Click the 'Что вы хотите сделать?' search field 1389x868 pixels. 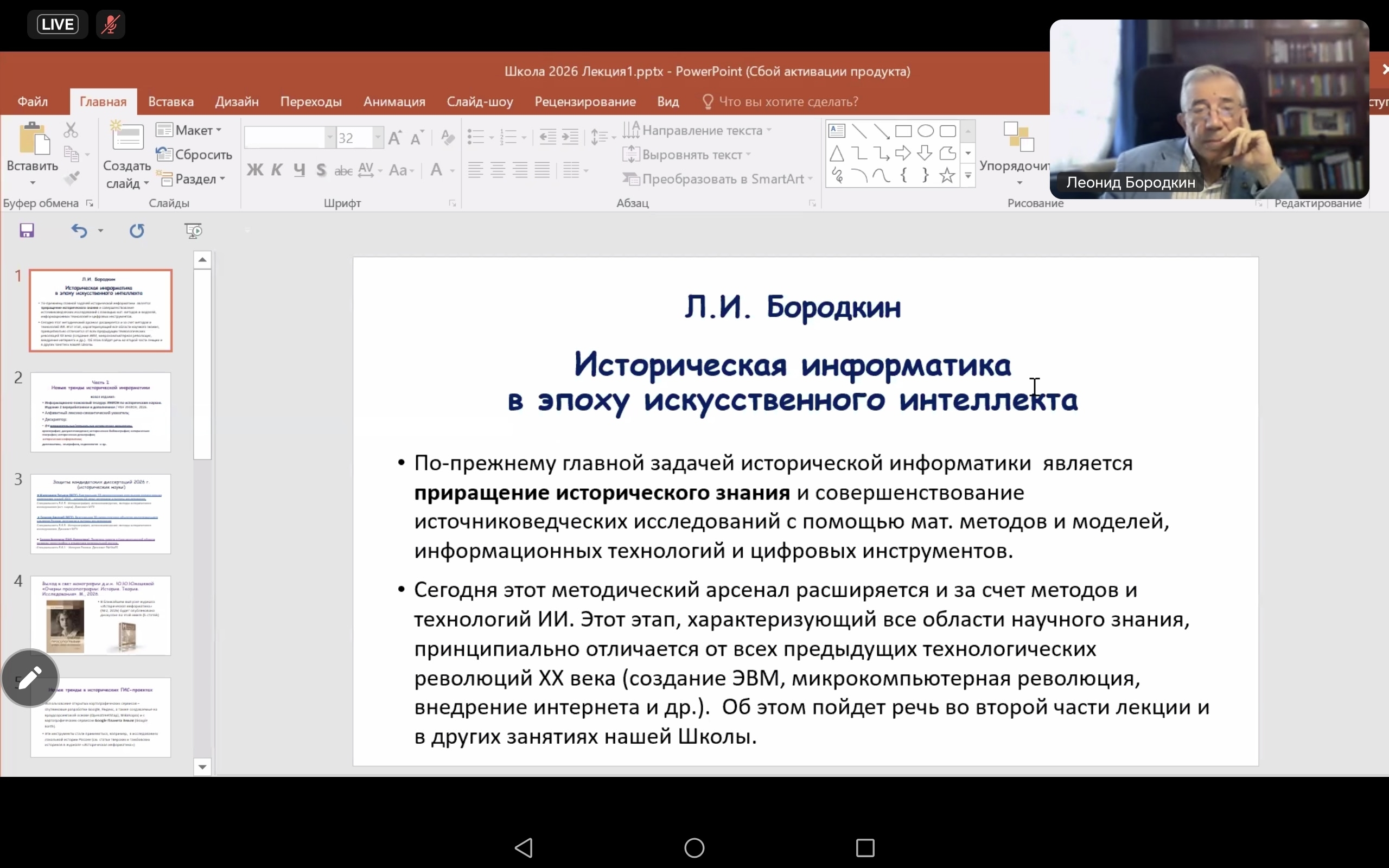(x=781, y=101)
